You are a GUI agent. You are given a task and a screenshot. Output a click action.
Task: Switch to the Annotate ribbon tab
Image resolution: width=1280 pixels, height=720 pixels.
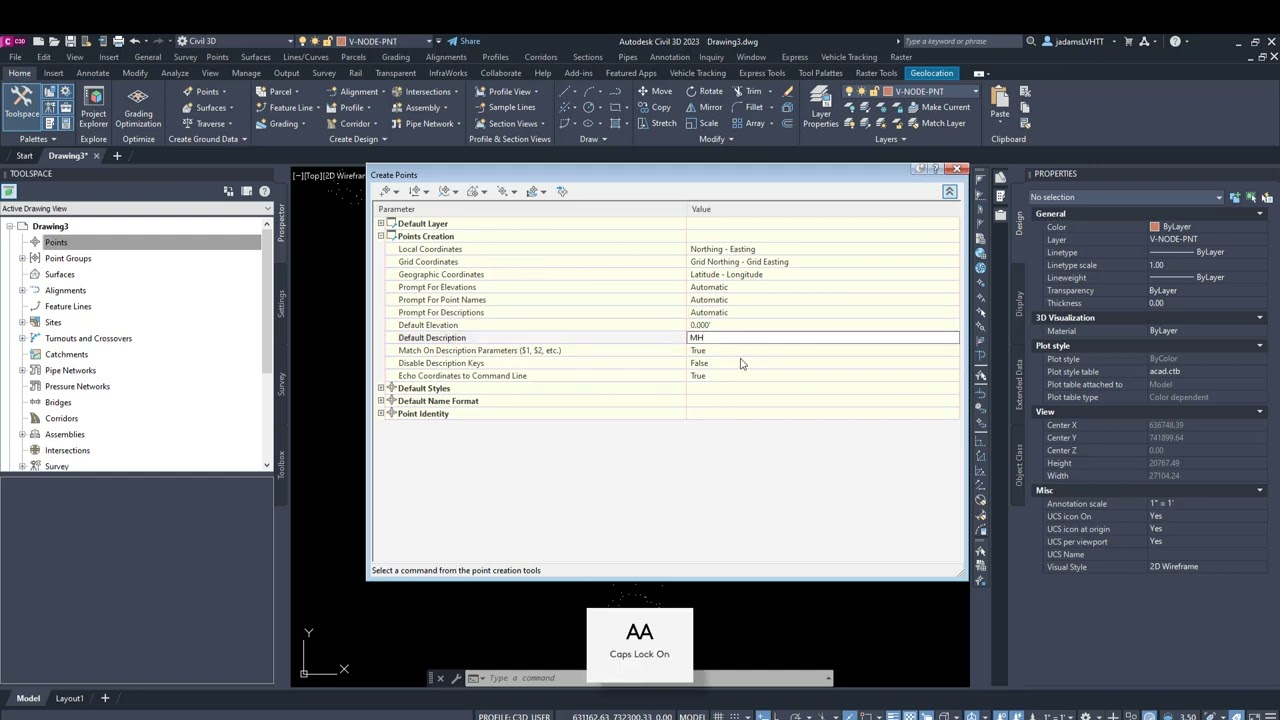93,73
